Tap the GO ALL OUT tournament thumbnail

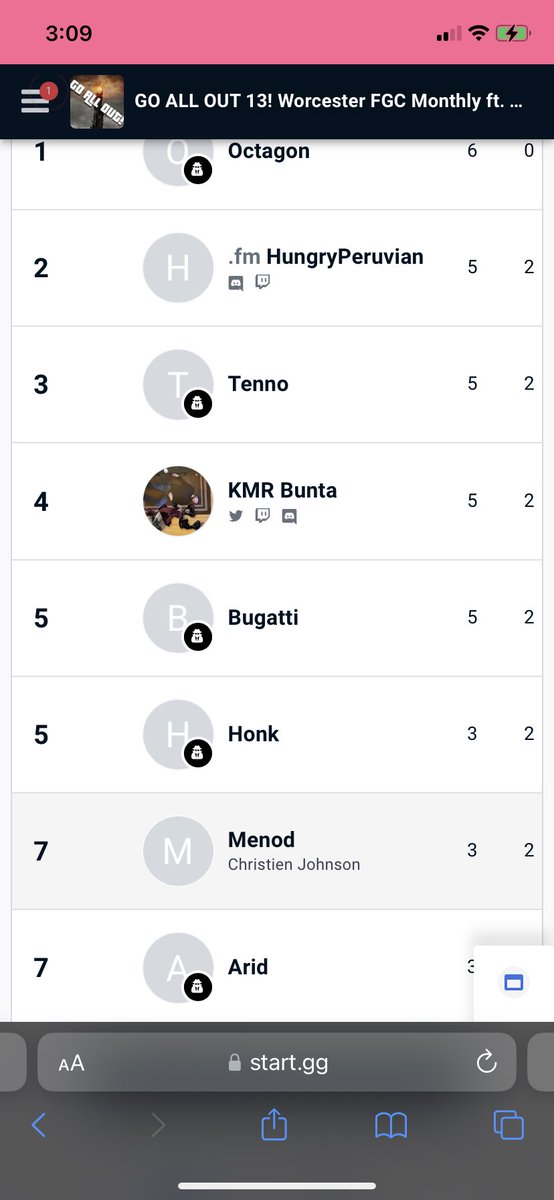[x=97, y=102]
